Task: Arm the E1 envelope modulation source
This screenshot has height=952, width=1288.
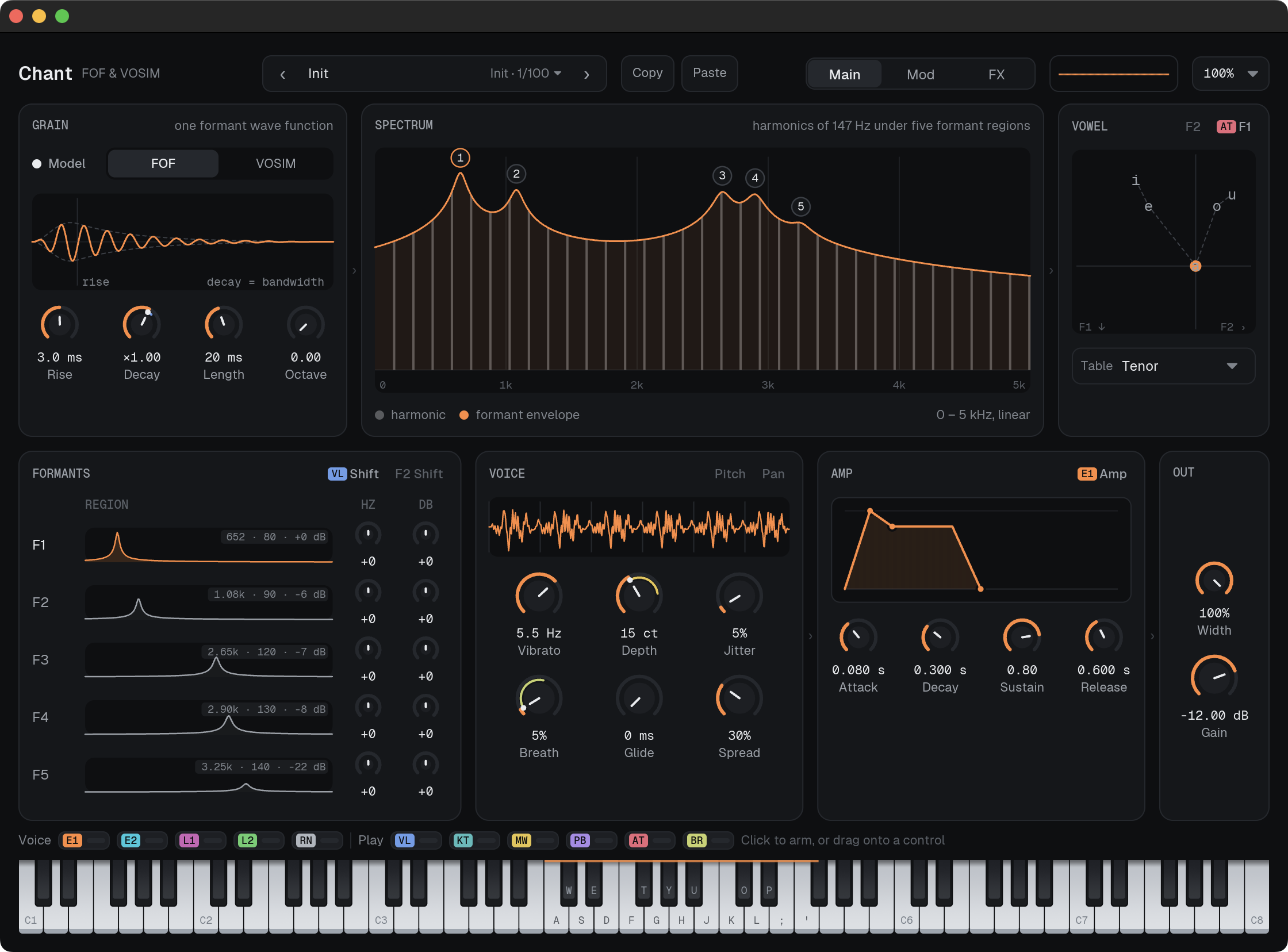Action: [x=84, y=840]
